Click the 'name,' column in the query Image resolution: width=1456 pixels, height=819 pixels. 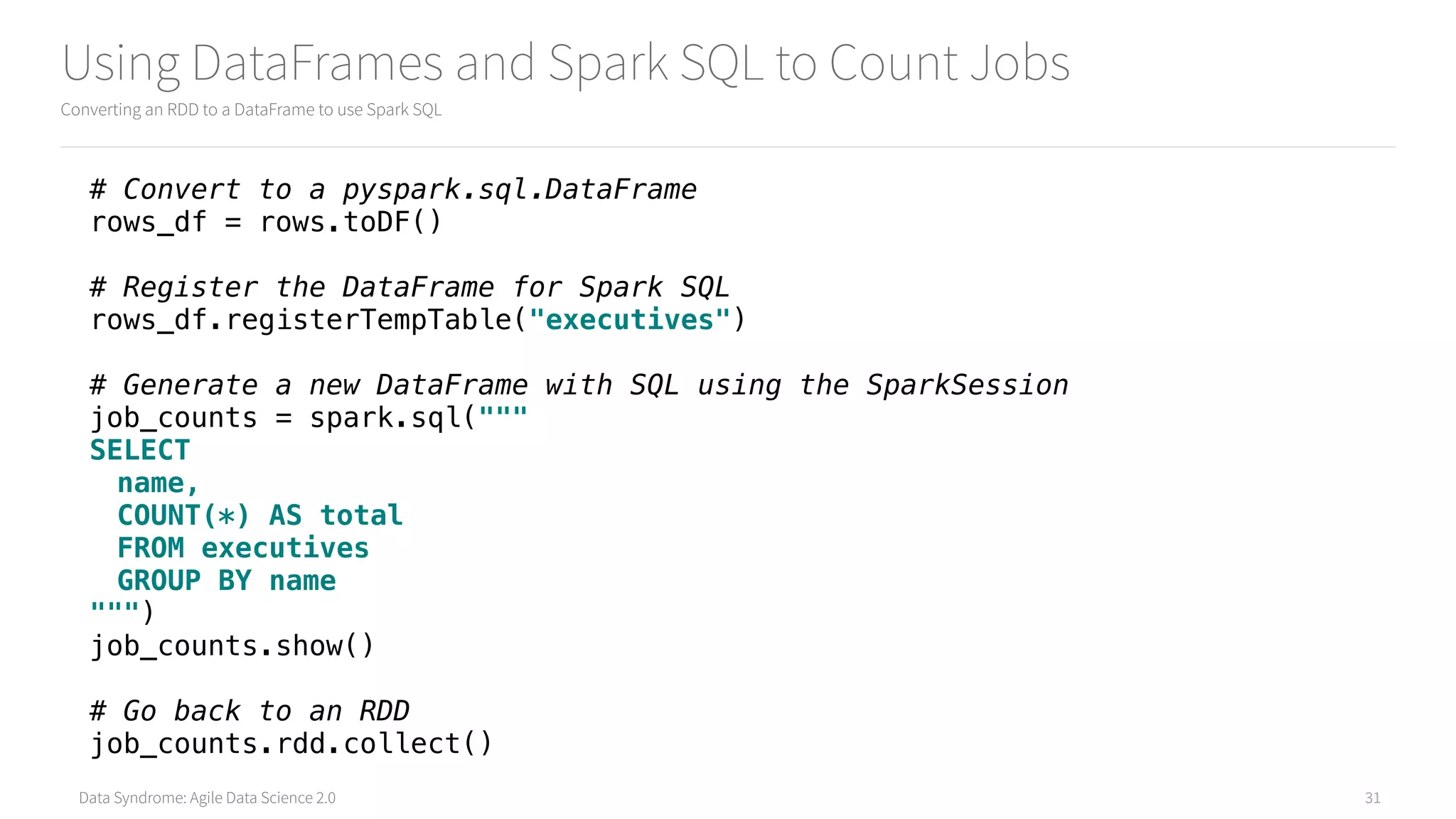157,483
